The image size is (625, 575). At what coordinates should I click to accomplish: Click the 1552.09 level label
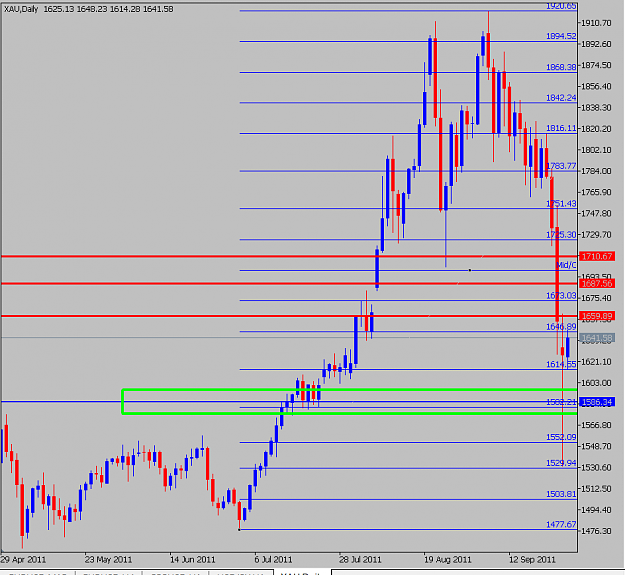pyautogui.click(x=561, y=438)
